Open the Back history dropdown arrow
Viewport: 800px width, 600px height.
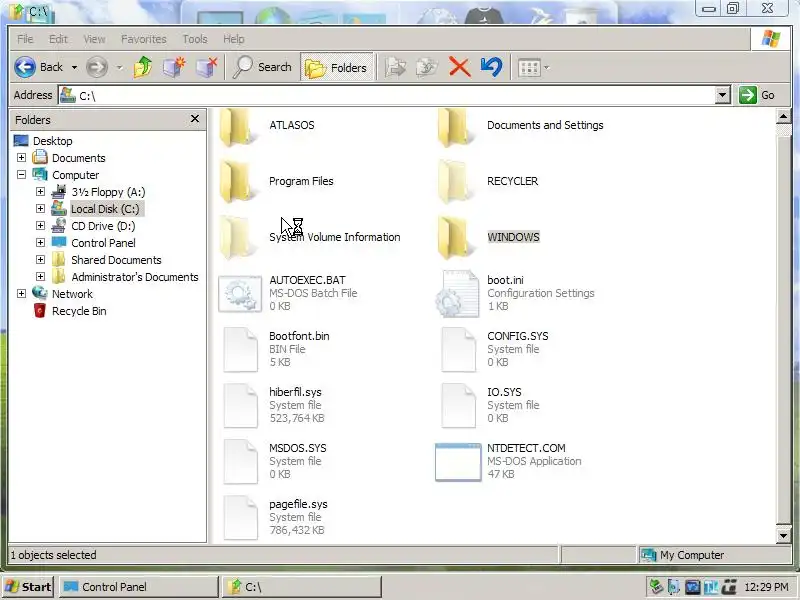tap(74, 67)
